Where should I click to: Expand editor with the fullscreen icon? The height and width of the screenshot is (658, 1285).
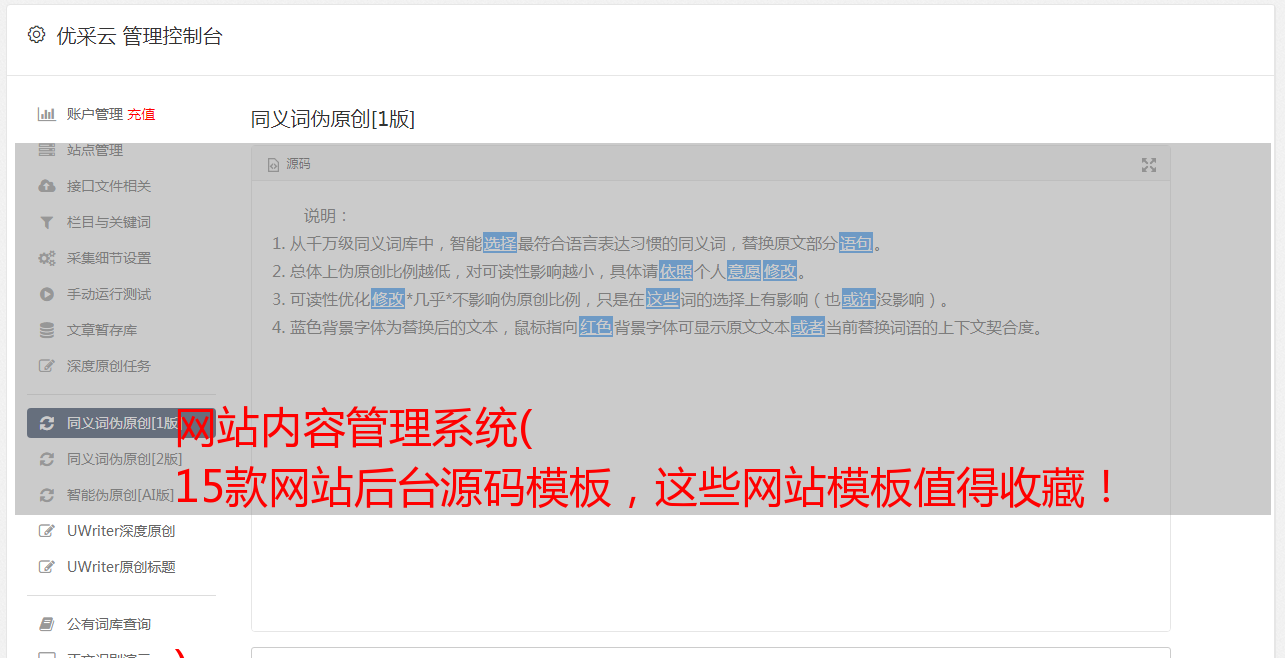click(x=1149, y=165)
